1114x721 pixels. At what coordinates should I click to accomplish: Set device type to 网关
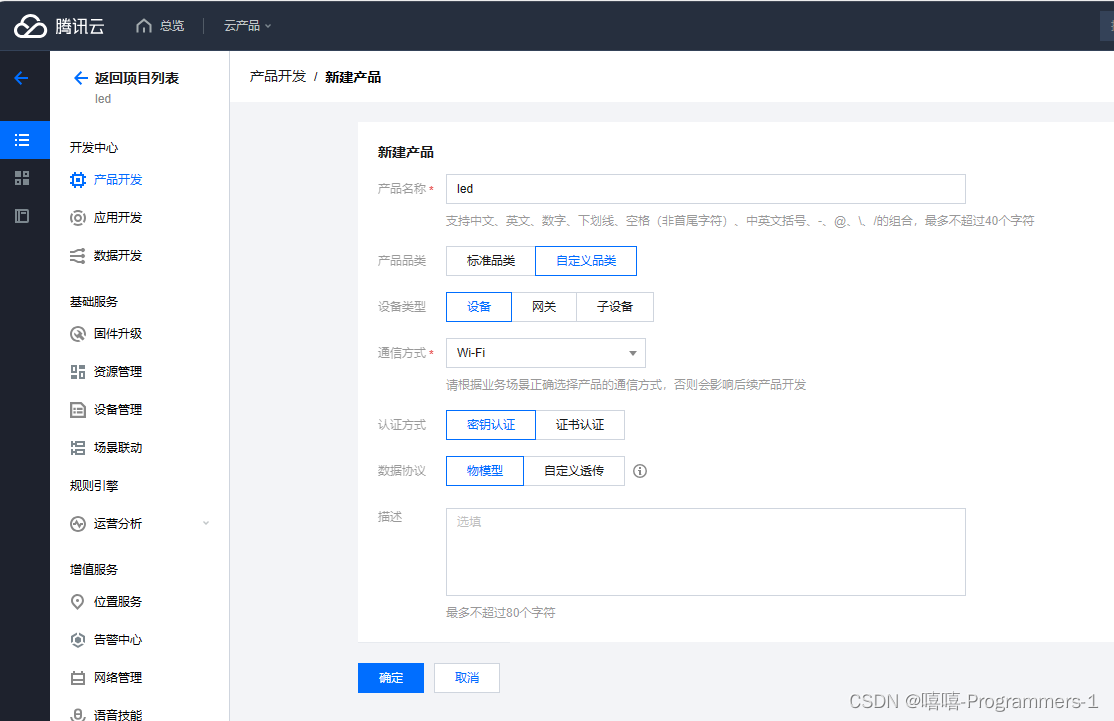(x=545, y=307)
